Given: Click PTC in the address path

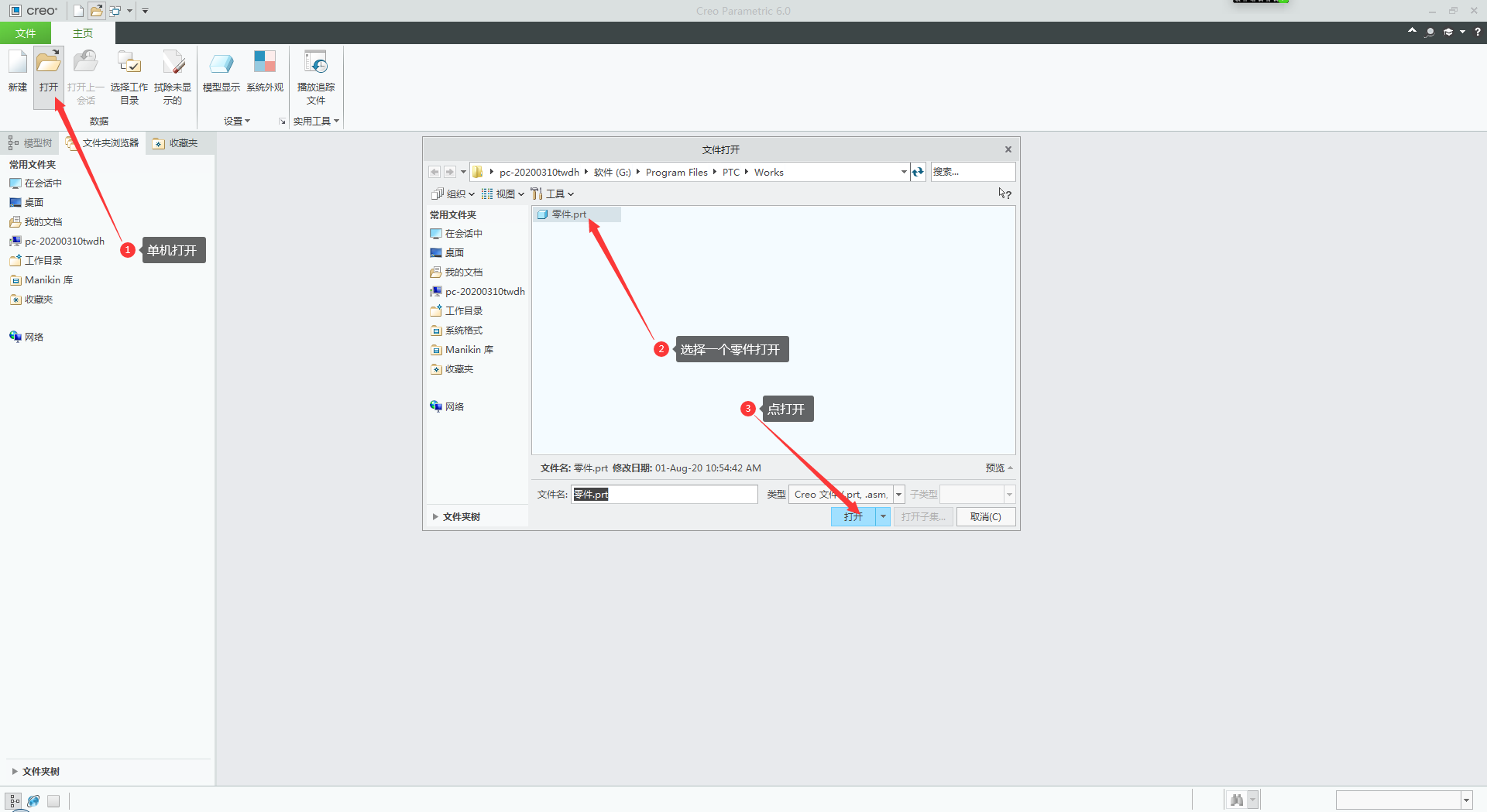Looking at the screenshot, I should click(731, 173).
